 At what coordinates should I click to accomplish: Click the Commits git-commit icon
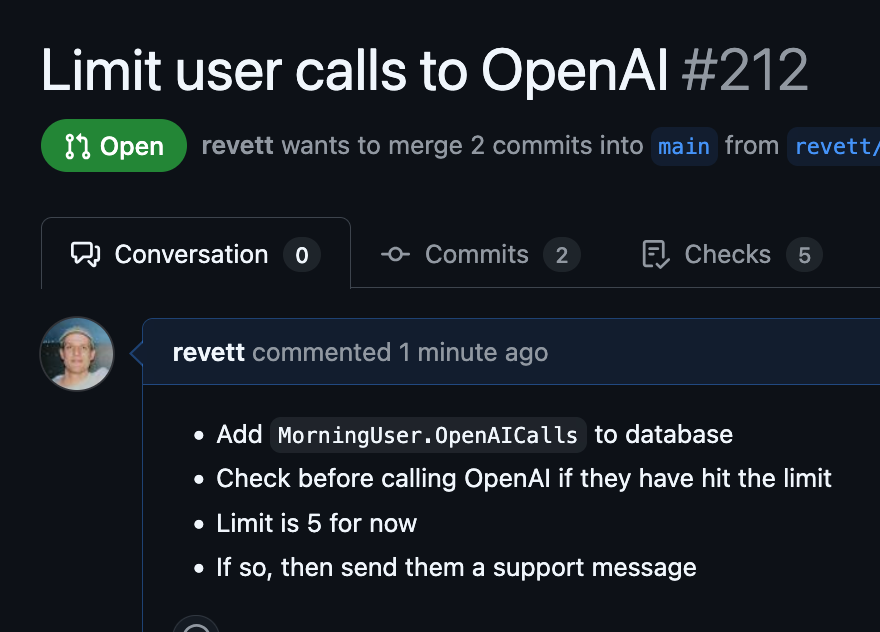395,254
